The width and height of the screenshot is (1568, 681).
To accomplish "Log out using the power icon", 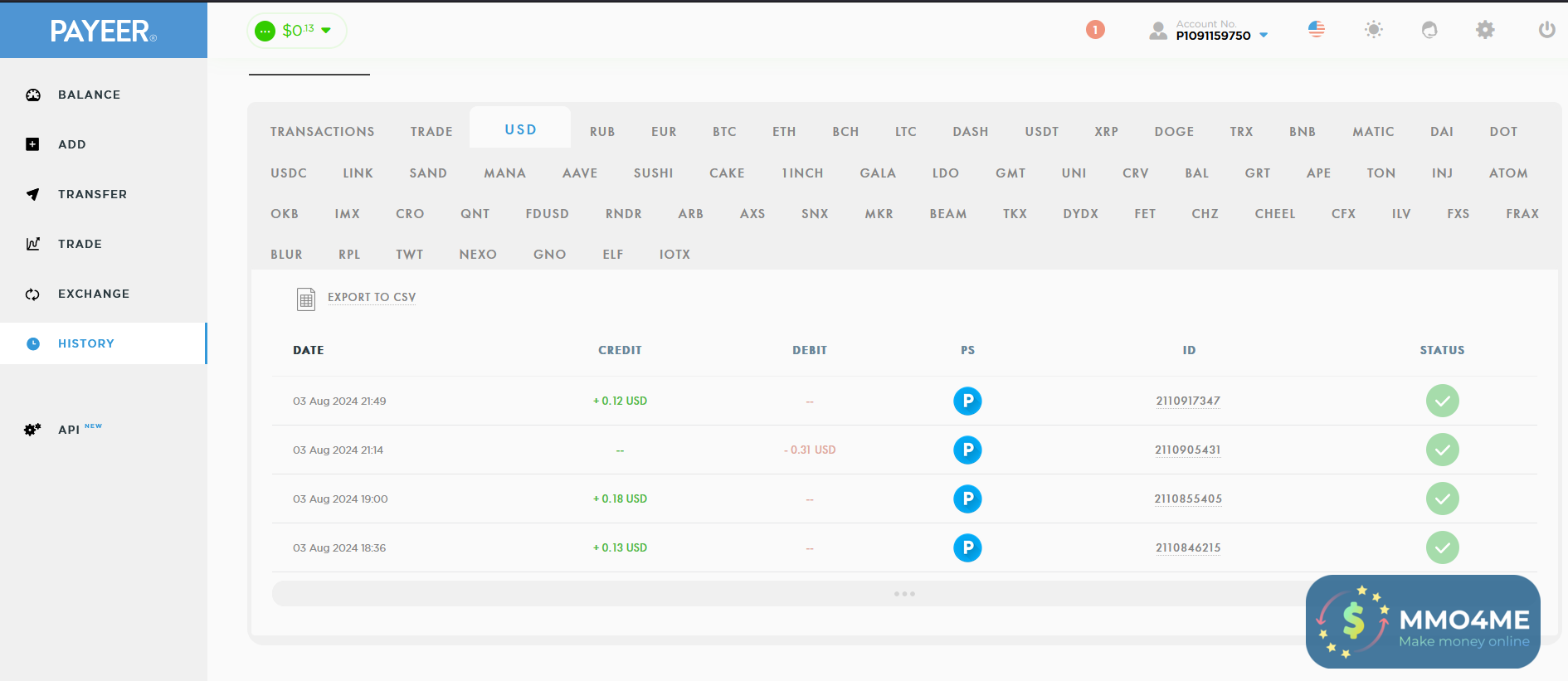I will [1547, 30].
